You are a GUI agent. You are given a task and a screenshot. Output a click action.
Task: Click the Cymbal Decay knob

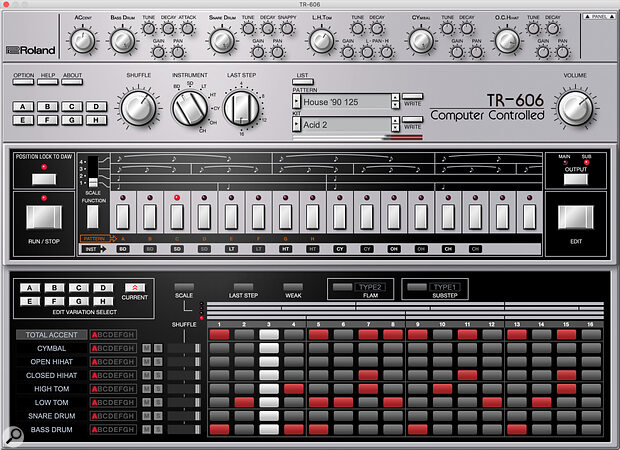[467, 28]
